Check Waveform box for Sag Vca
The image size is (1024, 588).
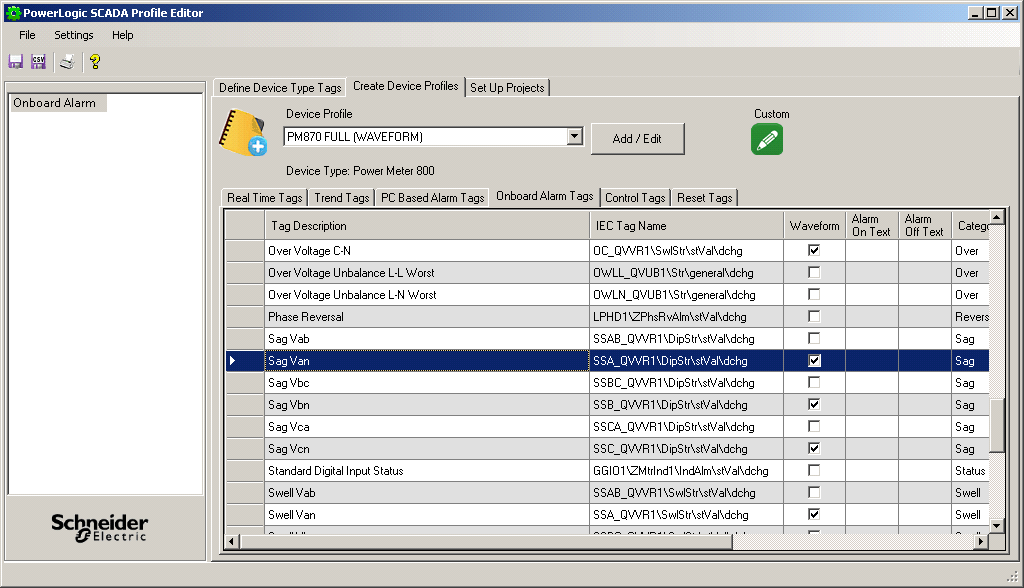pos(814,427)
